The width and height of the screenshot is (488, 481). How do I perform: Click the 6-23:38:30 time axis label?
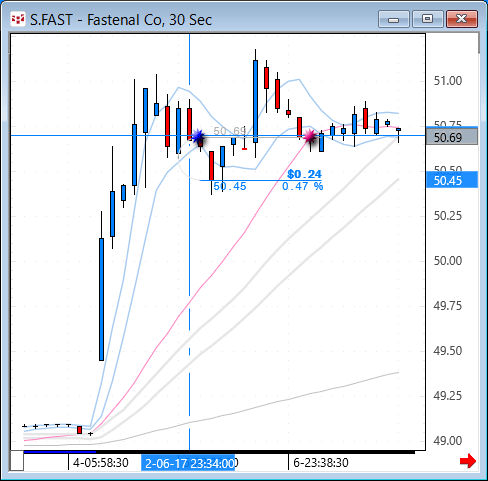click(321, 463)
